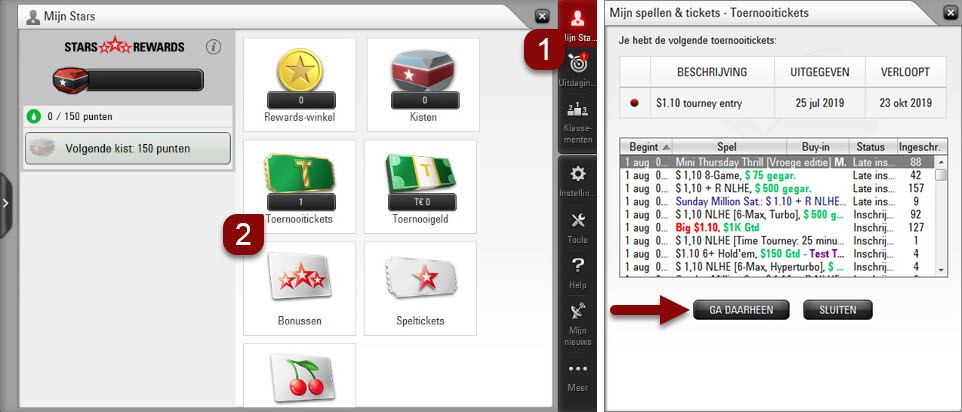
Task: Open the Speltickets star ticket tile
Action: [x=421, y=288]
